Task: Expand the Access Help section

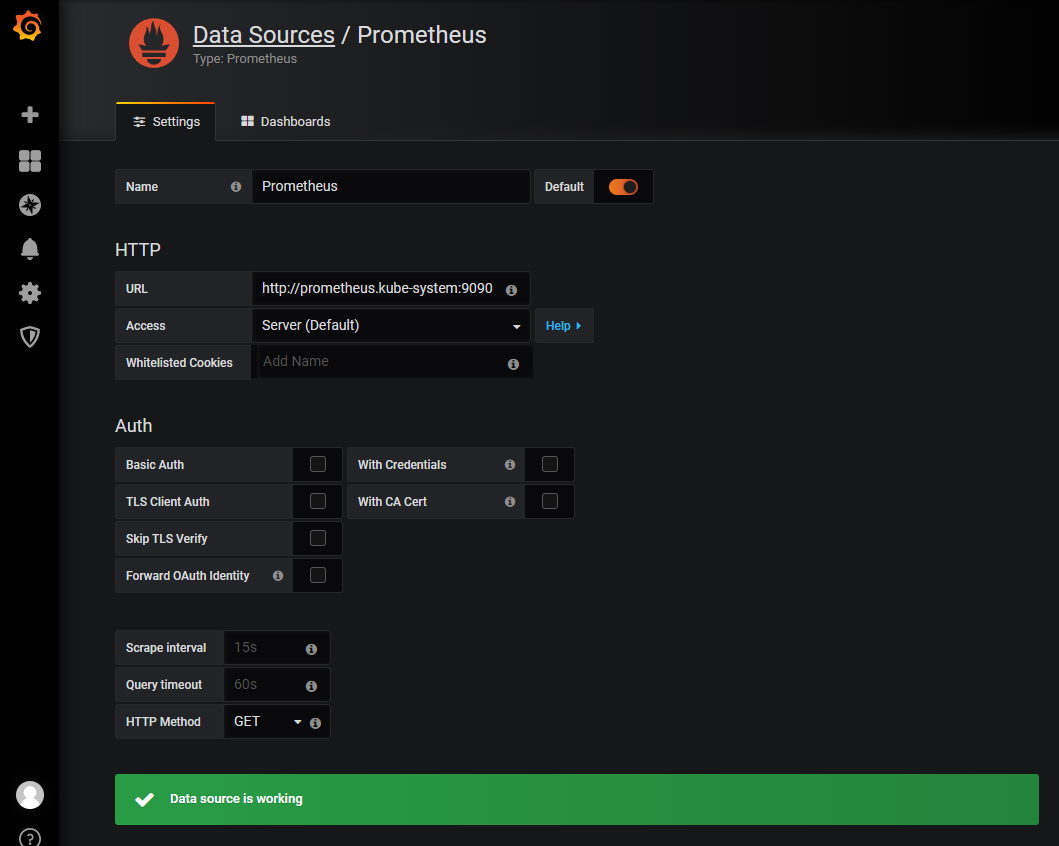Action: pyautogui.click(x=563, y=325)
